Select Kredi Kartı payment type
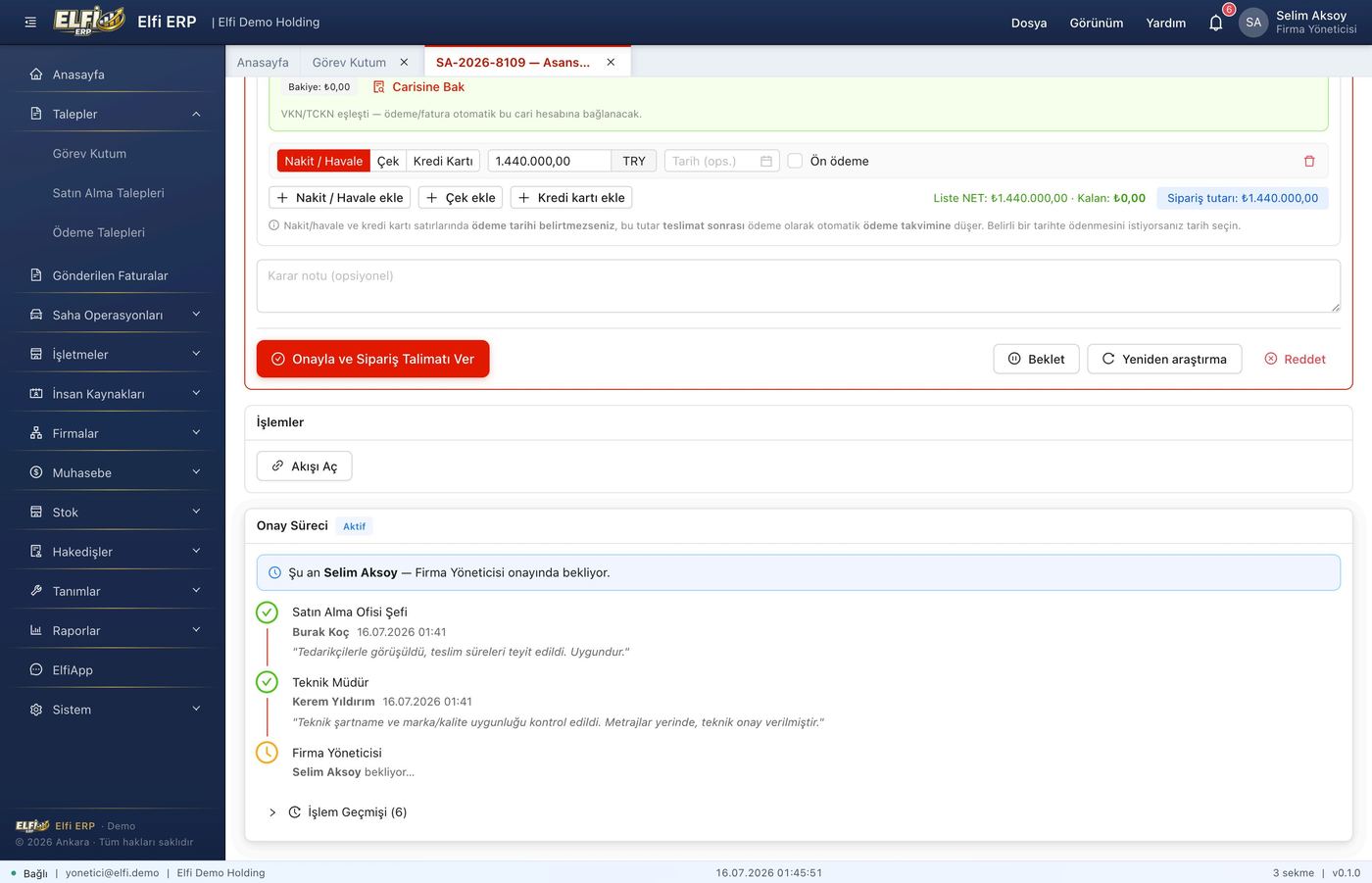 pyautogui.click(x=443, y=161)
